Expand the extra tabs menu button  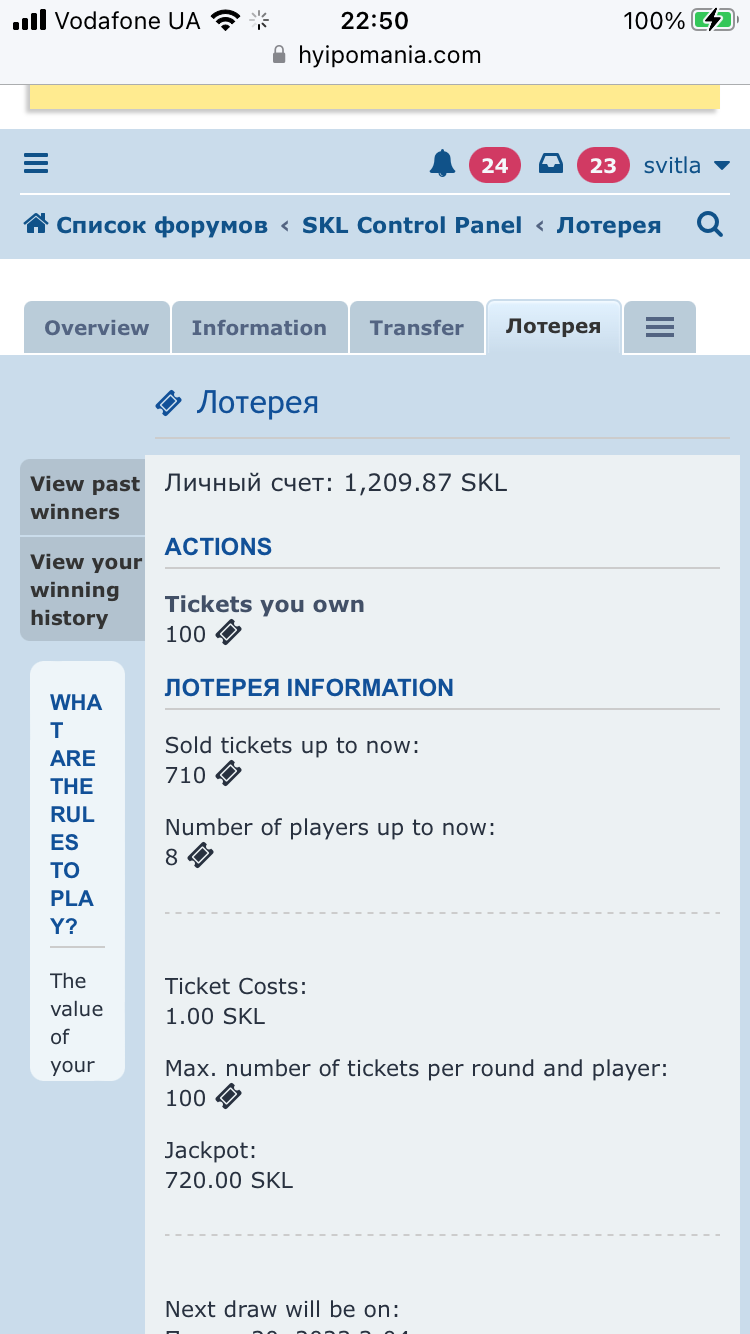pos(659,327)
